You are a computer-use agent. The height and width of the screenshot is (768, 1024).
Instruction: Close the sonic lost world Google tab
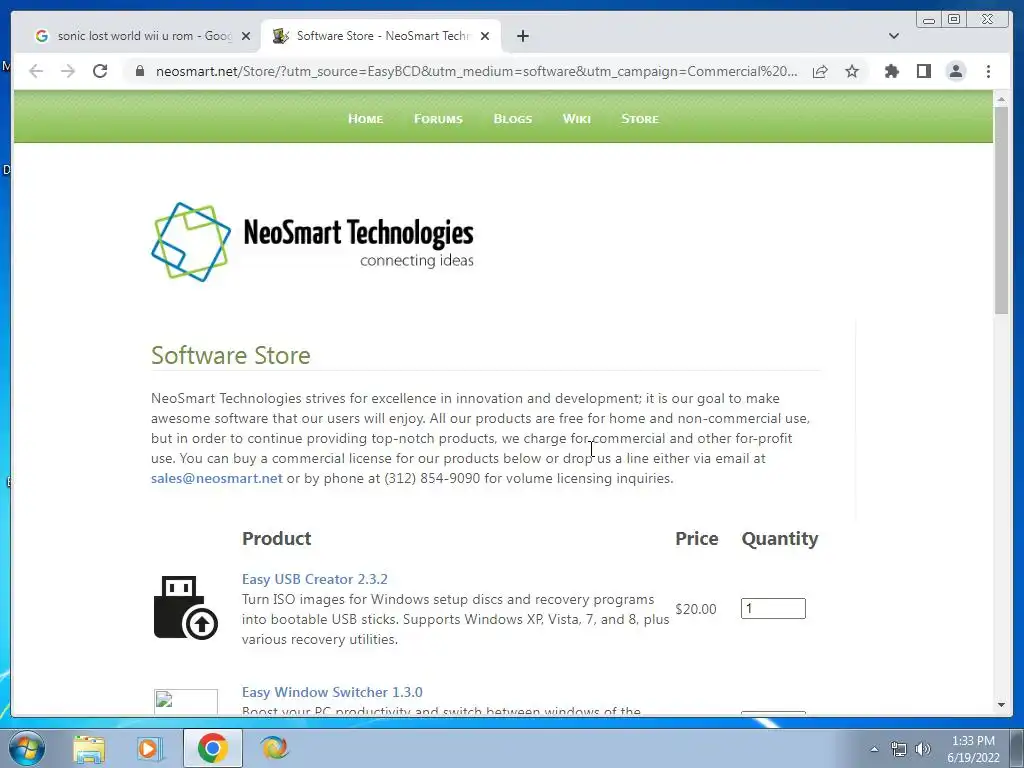[246, 36]
